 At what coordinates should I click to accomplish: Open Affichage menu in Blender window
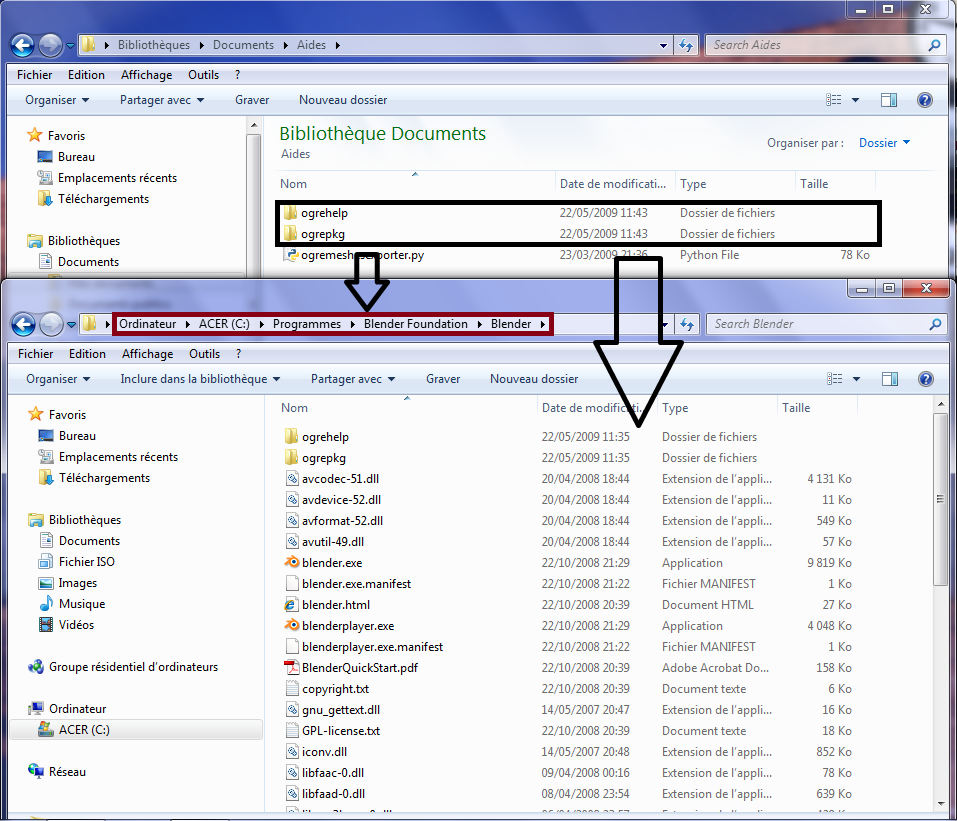pos(147,353)
